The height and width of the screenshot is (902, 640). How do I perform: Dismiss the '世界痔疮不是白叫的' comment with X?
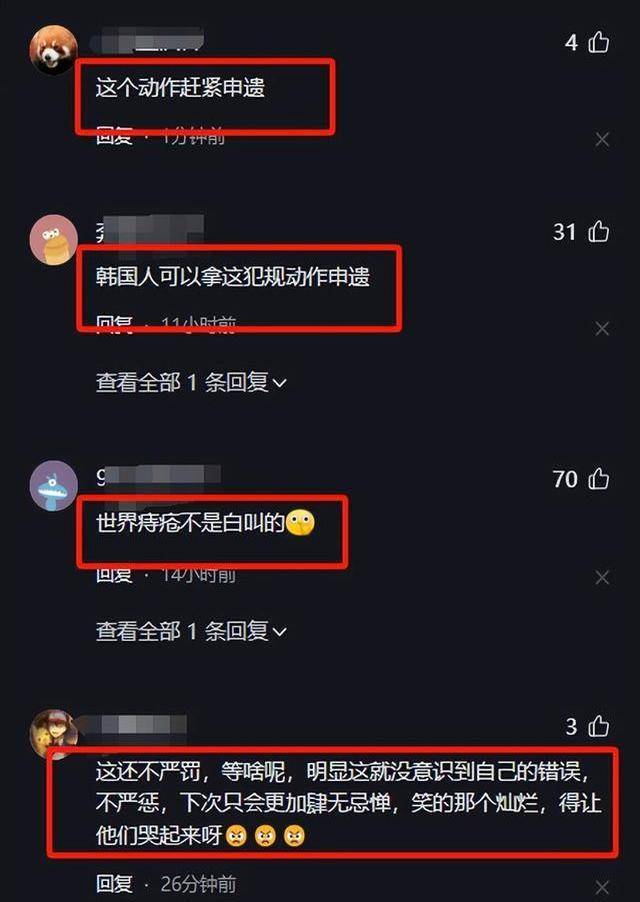602,577
